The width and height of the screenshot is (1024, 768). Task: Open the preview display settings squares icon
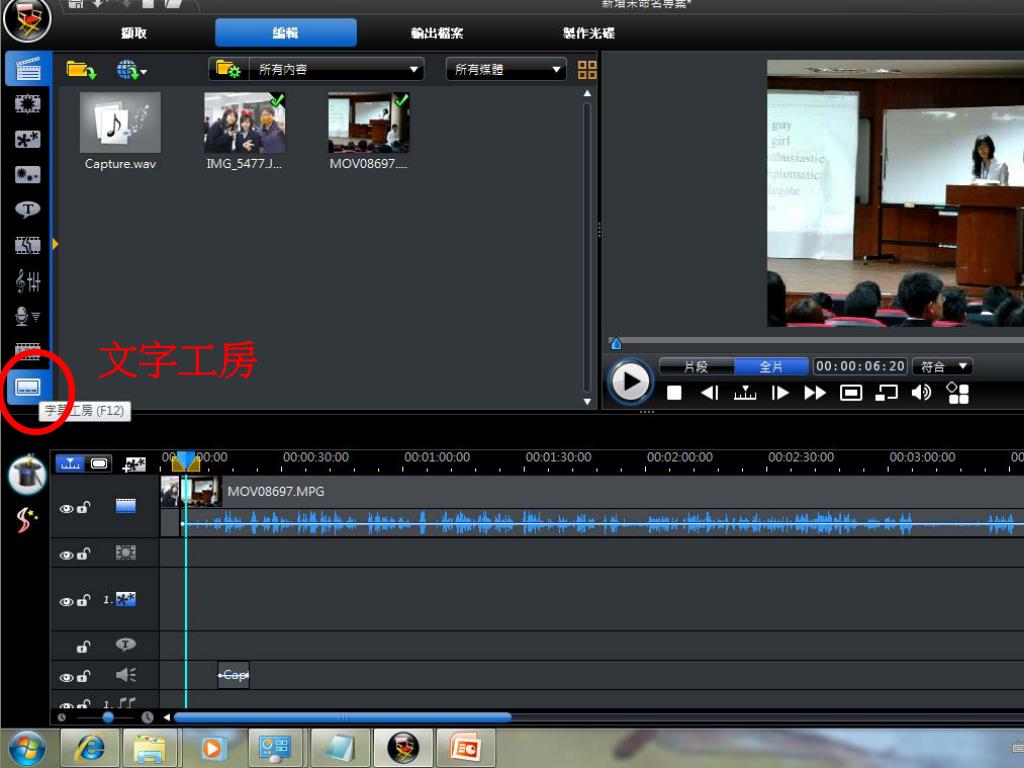(x=957, y=392)
